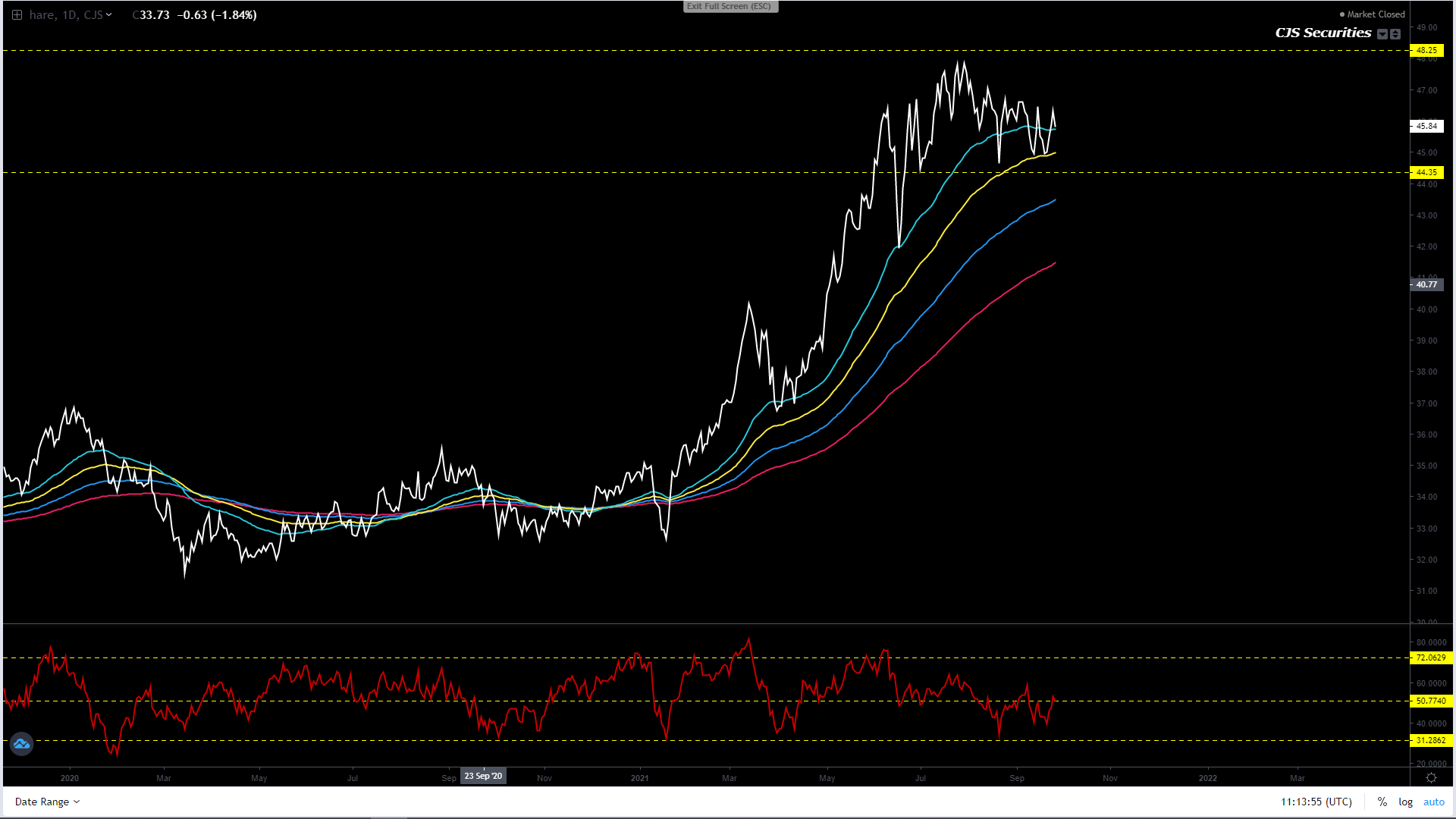Click the chart settings gear icon
The image size is (1456, 819).
[1431, 778]
